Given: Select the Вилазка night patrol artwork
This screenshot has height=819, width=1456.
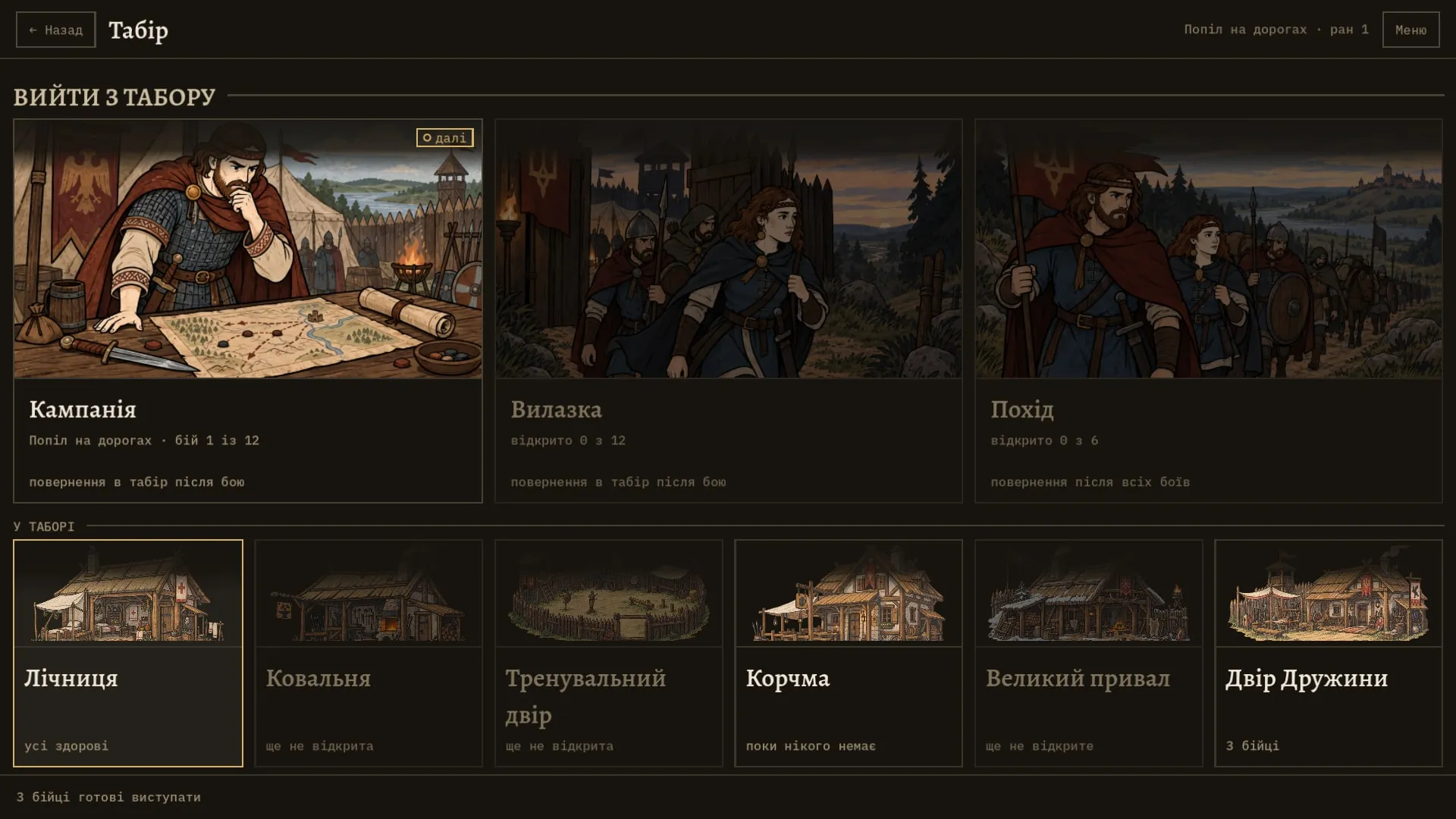Looking at the screenshot, I should pos(729,249).
